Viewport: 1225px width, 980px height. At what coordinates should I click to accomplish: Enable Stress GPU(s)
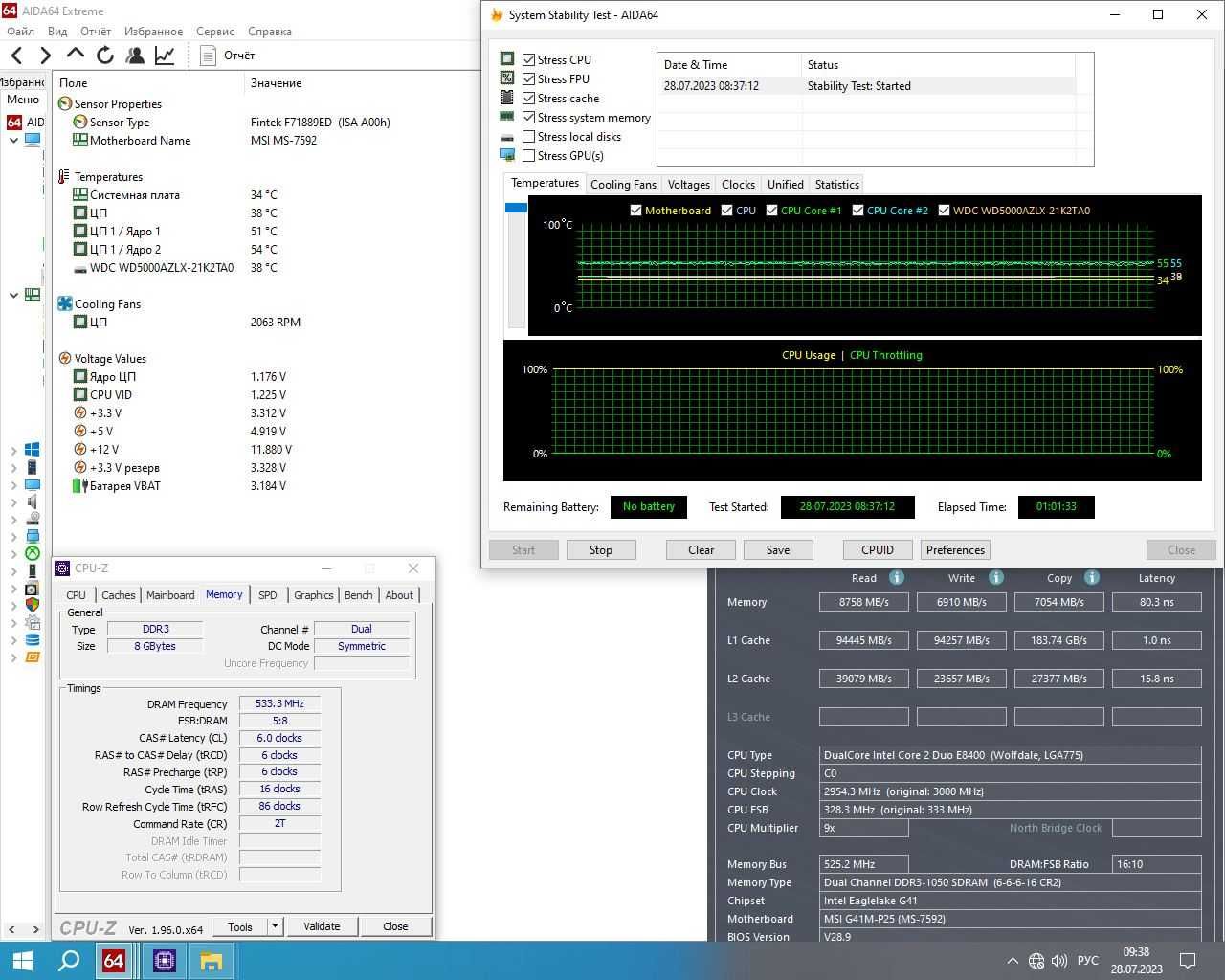[529, 155]
